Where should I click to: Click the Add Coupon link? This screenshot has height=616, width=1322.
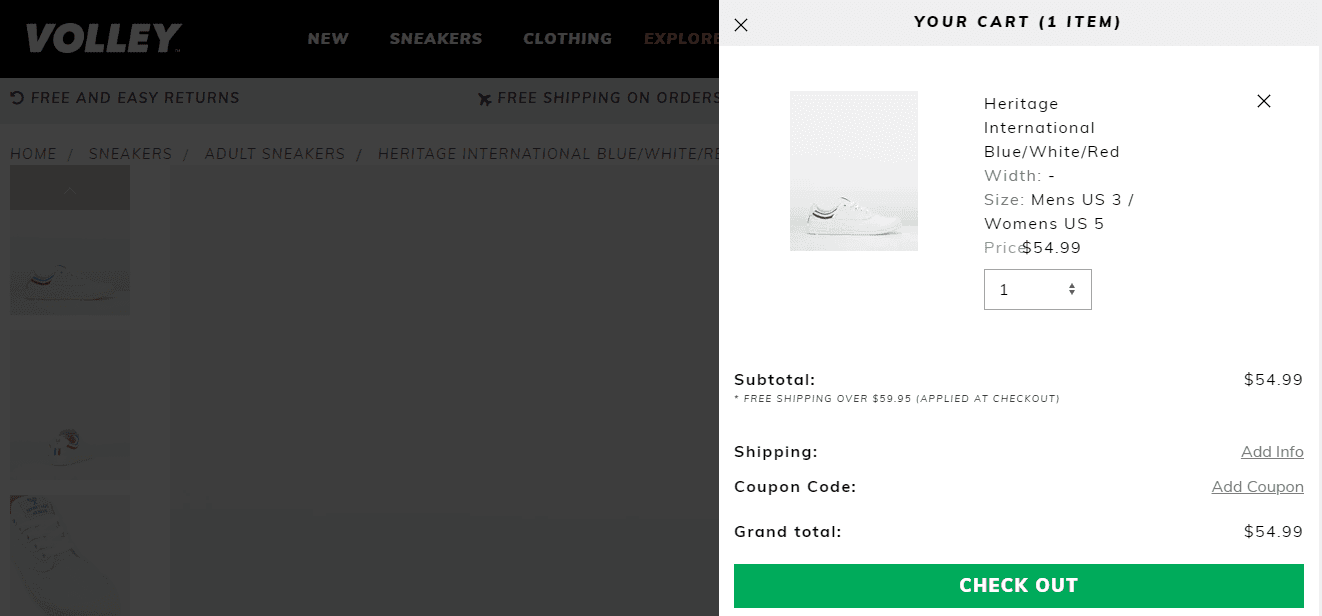tap(1257, 487)
